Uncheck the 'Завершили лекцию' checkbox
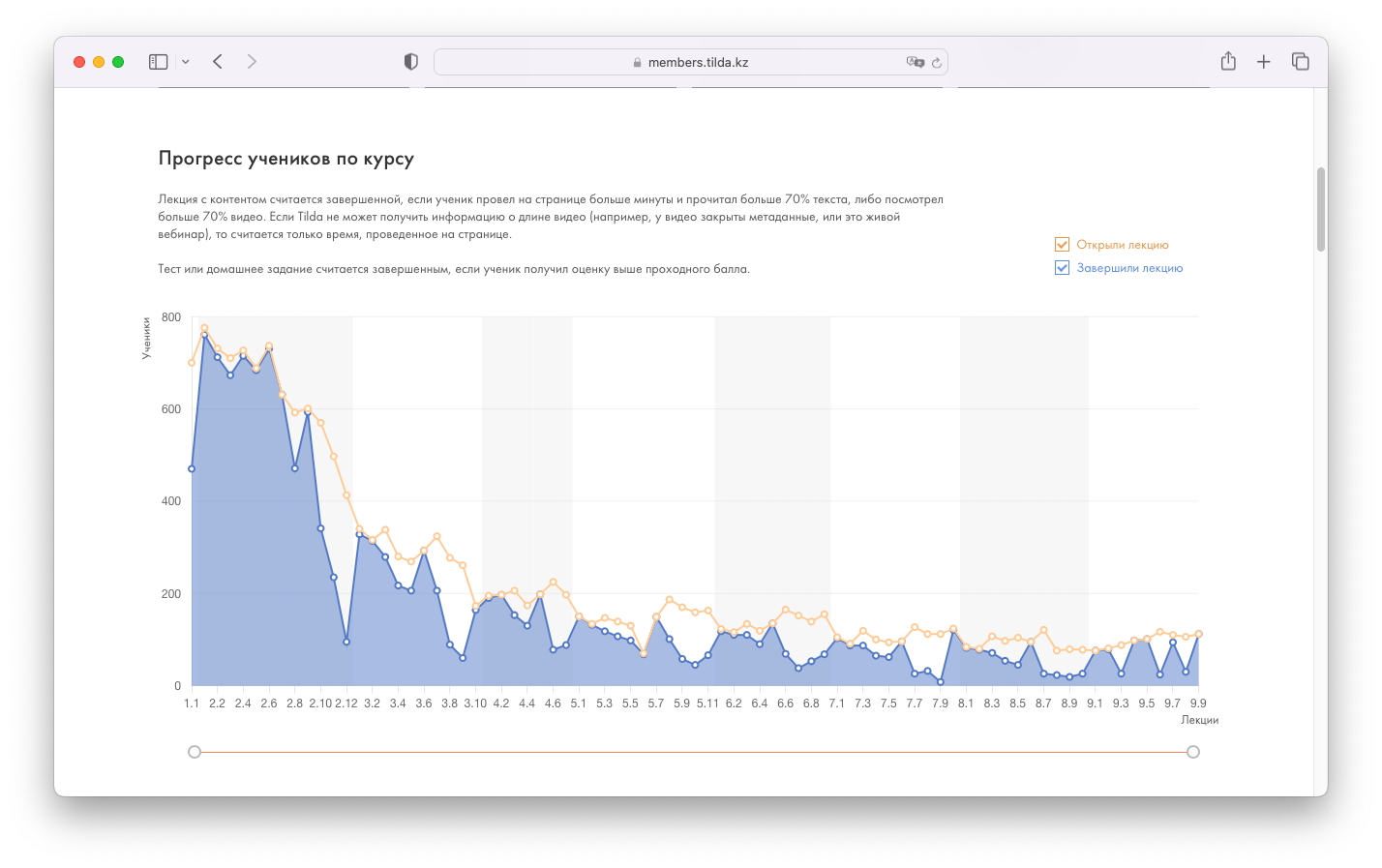The image size is (1382, 868). point(1062,268)
